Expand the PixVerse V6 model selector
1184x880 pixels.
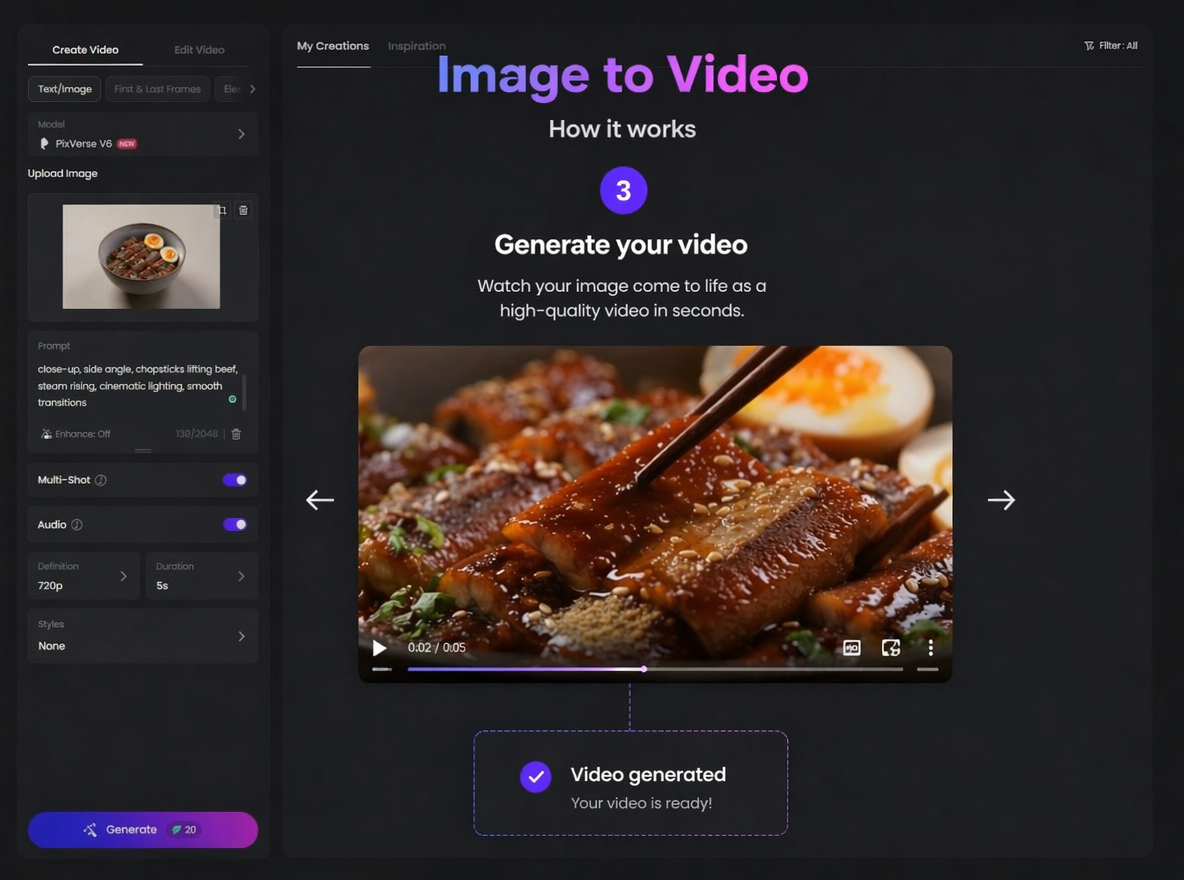pyautogui.click(x=142, y=134)
